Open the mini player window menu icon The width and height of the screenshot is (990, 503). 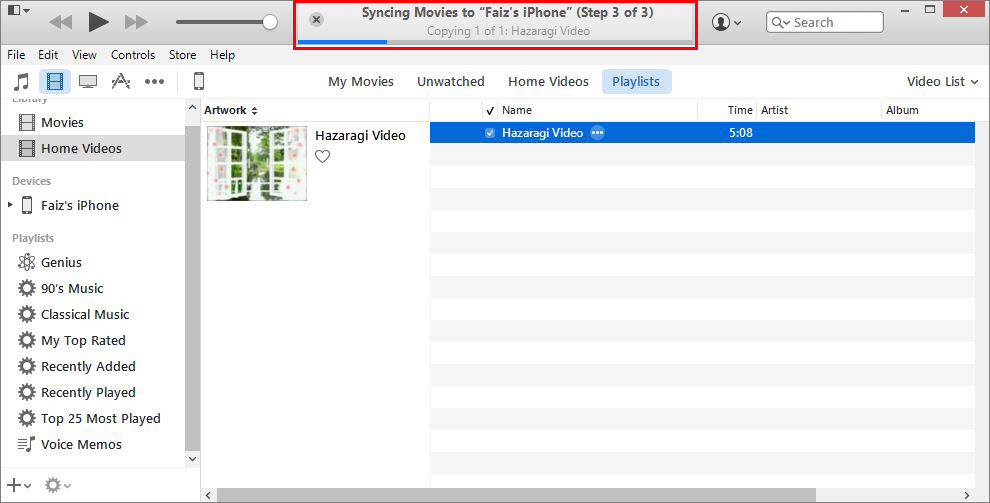pyautogui.click(x=17, y=9)
